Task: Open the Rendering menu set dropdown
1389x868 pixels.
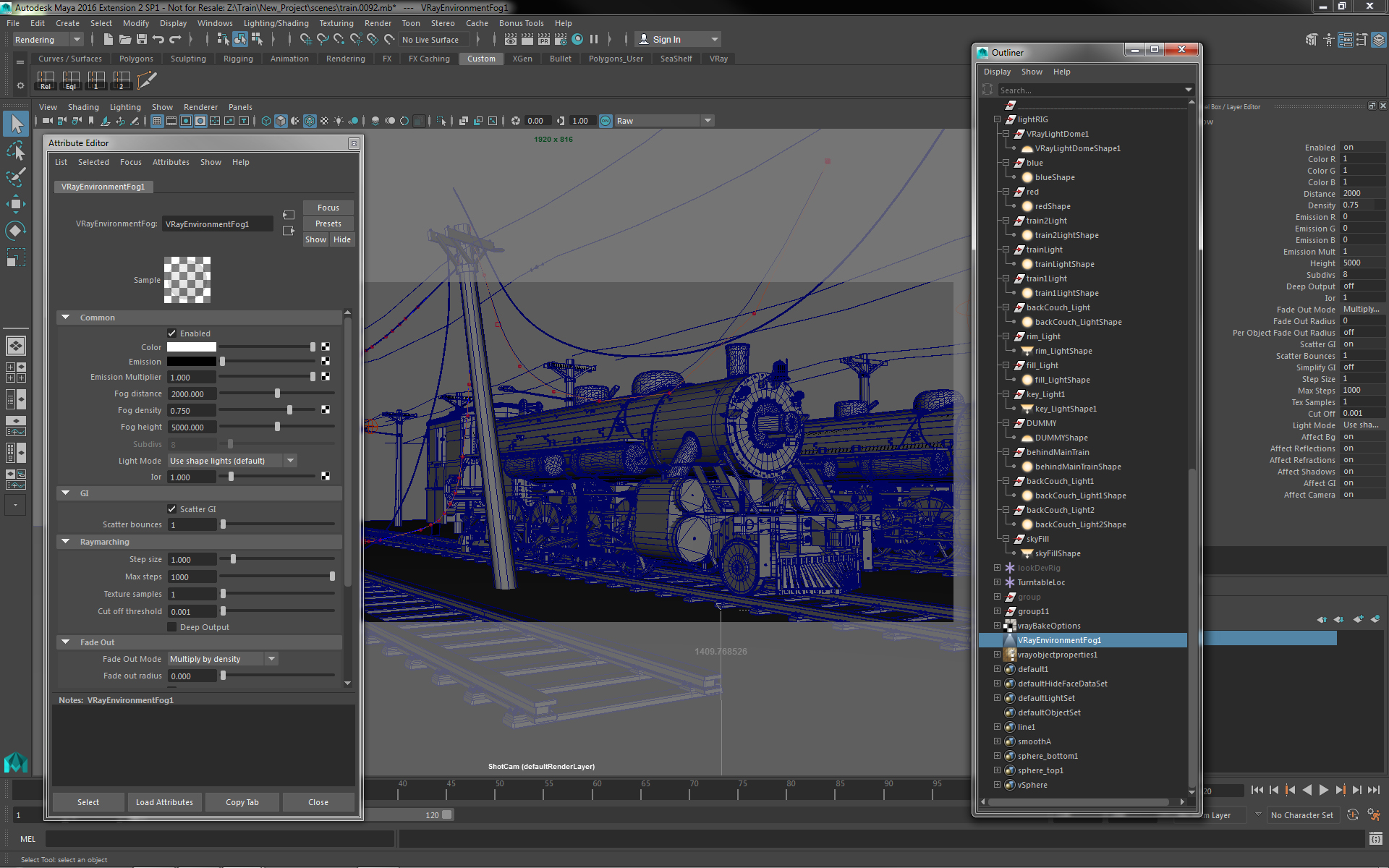Action: point(48,40)
